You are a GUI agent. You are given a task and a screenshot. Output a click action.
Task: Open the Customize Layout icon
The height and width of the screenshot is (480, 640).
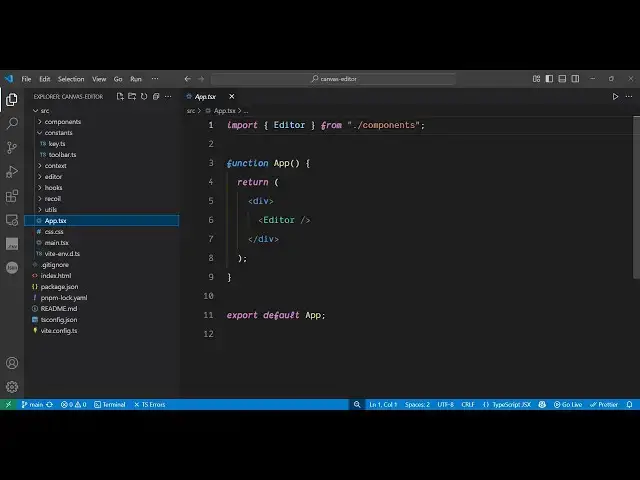[x=536, y=79]
